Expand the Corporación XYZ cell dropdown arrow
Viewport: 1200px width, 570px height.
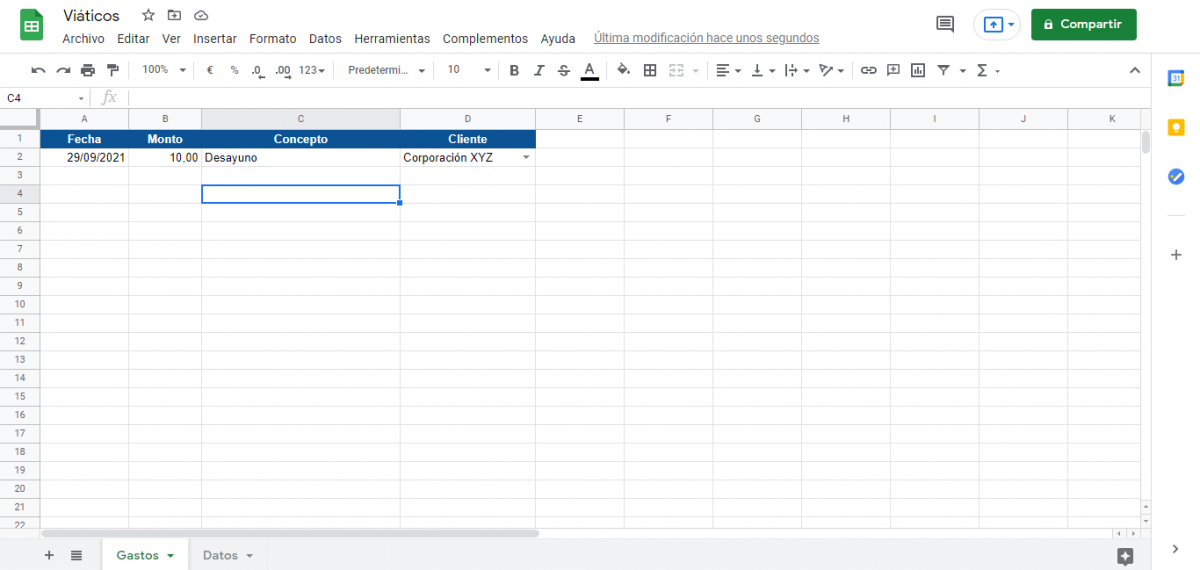(526, 158)
